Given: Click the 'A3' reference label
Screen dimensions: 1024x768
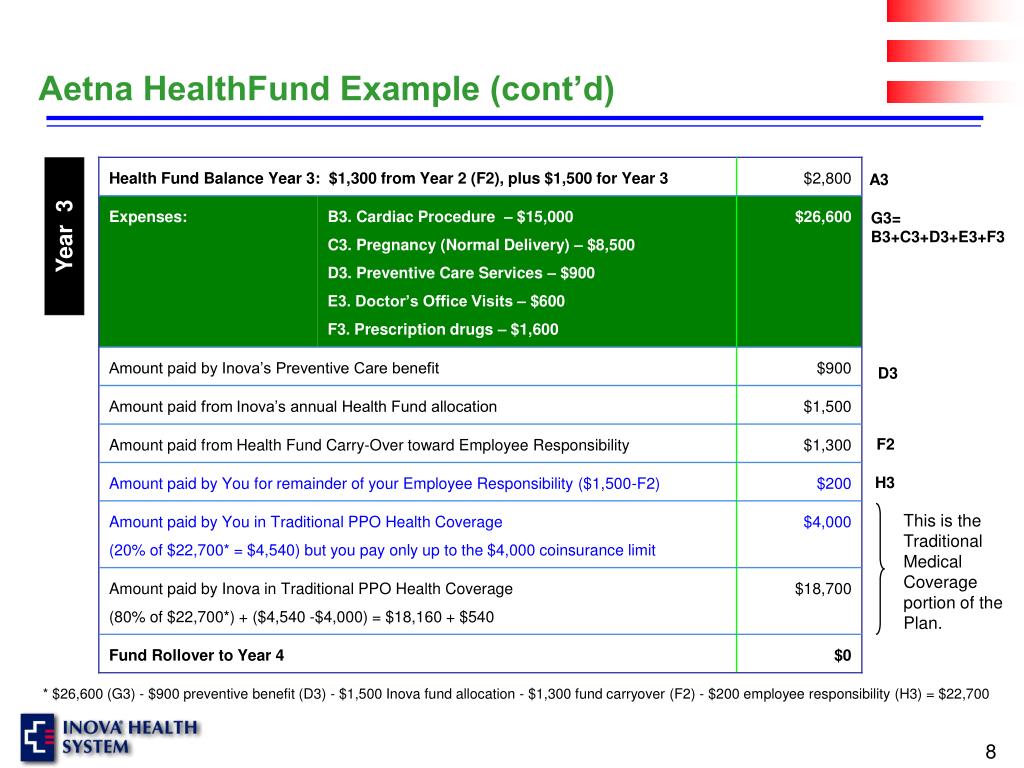Looking at the screenshot, I should 879,180.
